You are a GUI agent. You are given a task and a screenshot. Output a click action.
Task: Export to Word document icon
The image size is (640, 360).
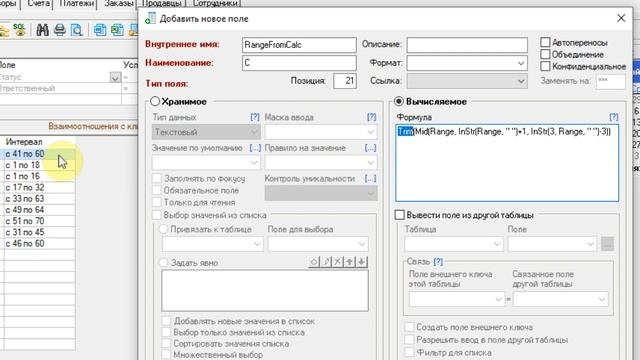100,30
